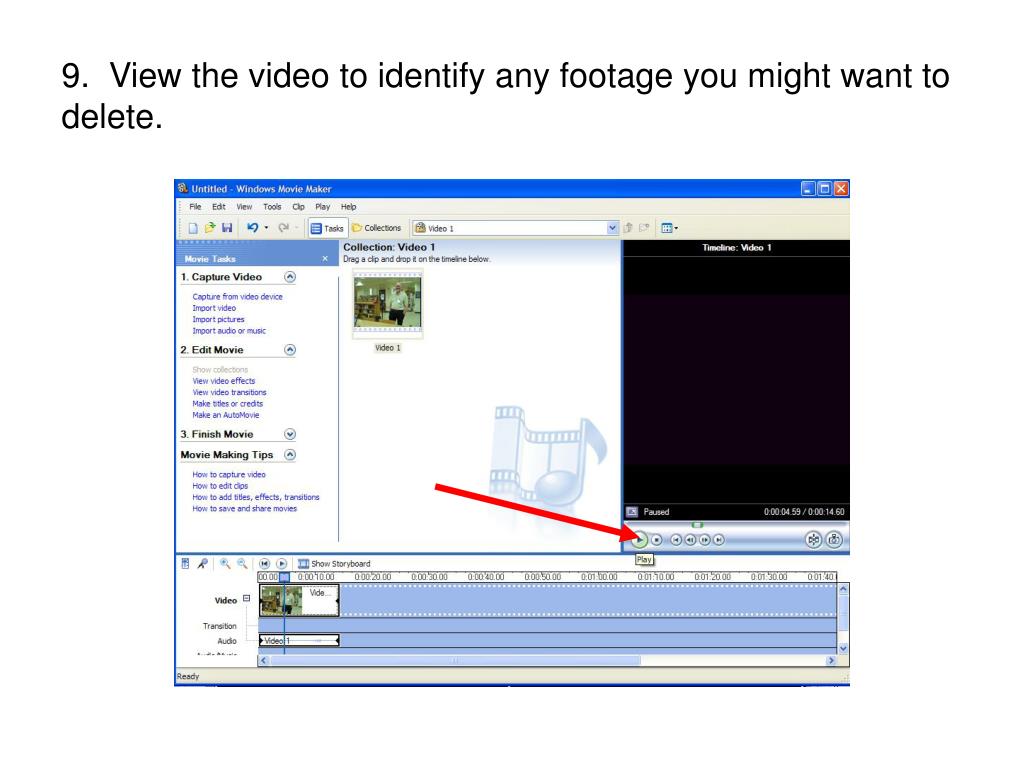
Task: Click the timeline vertical scroll down arrow
Action: 843,648
